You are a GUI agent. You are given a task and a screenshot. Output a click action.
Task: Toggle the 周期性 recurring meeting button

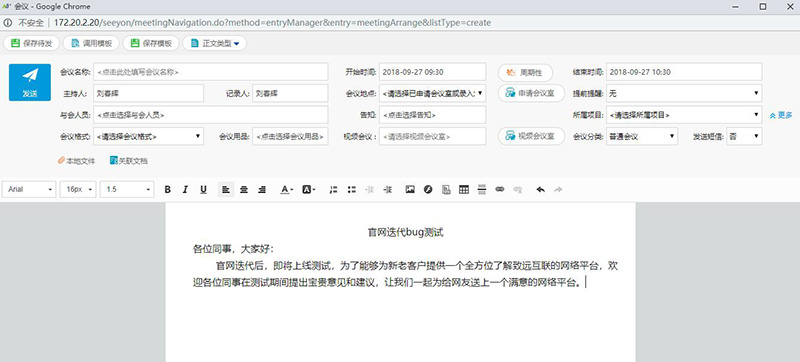point(526,72)
